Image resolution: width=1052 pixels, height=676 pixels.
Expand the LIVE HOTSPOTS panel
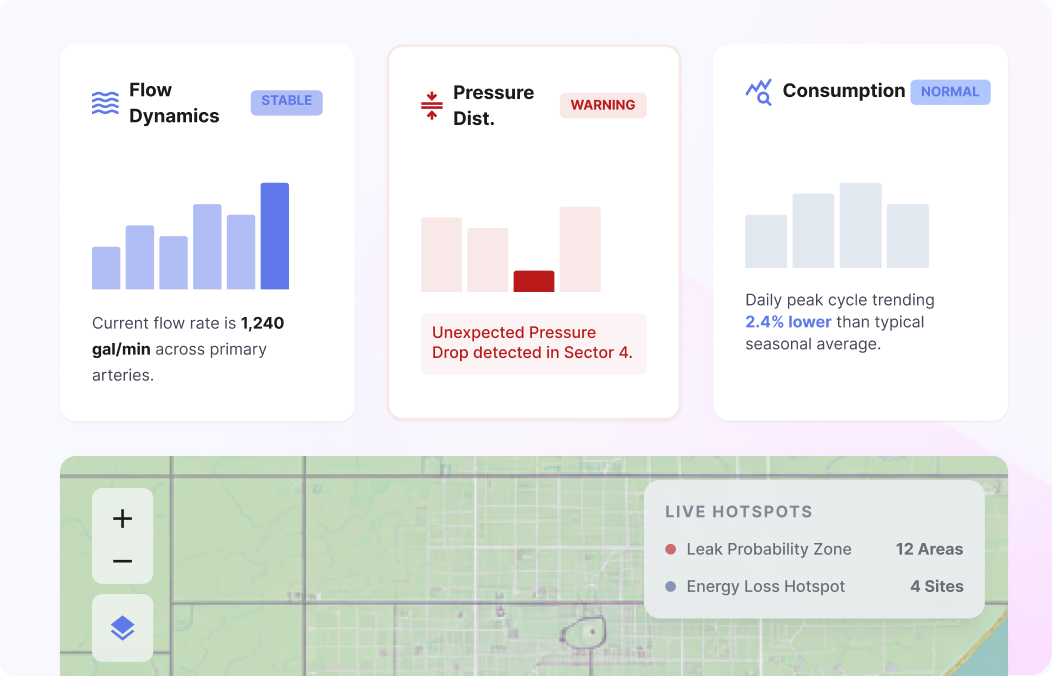tap(740, 511)
